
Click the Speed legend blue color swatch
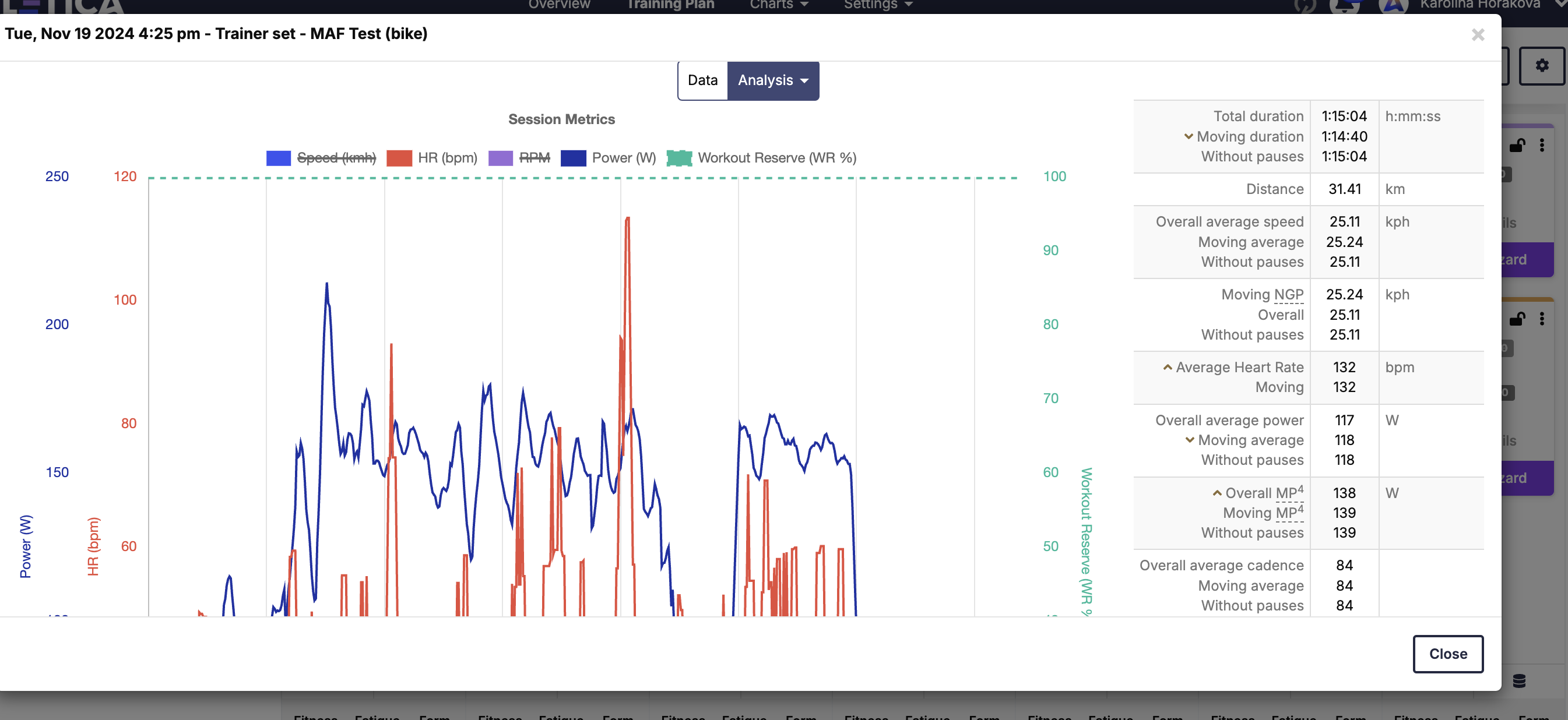coord(279,158)
